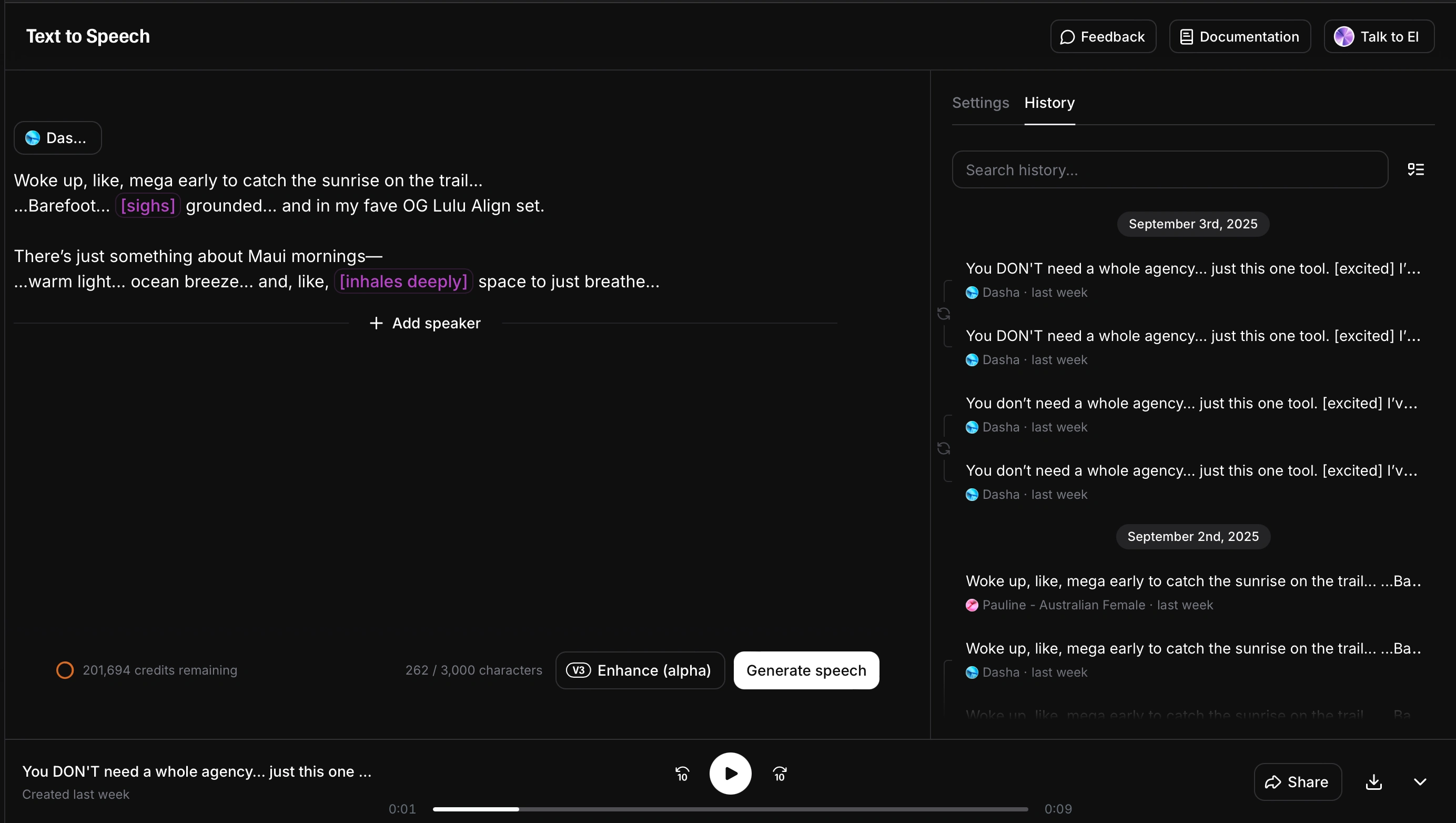Click the Enhance (alpha) button
This screenshot has height=823, width=1456.
[640, 670]
